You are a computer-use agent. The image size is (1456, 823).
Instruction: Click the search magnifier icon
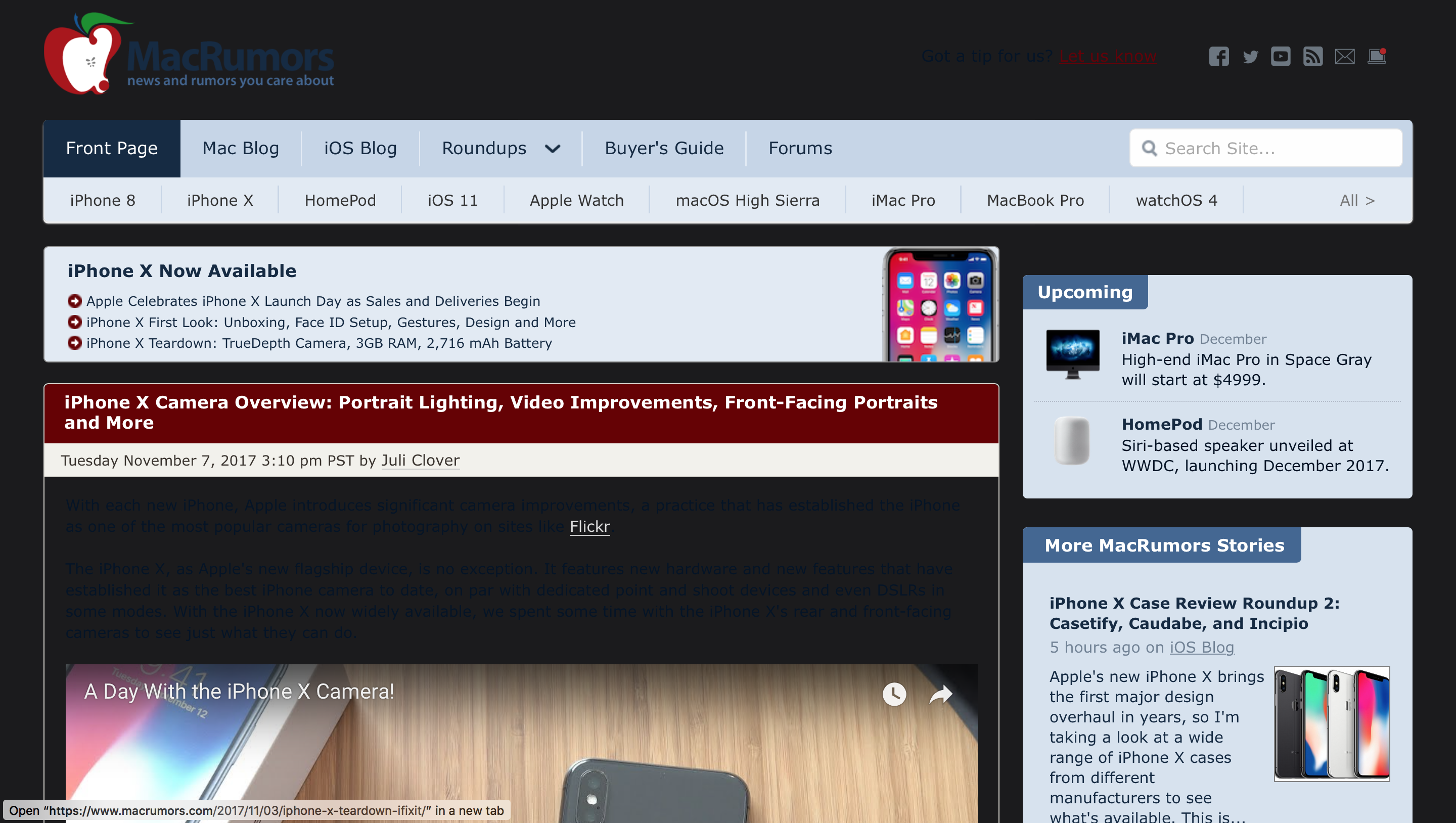[1149, 148]
